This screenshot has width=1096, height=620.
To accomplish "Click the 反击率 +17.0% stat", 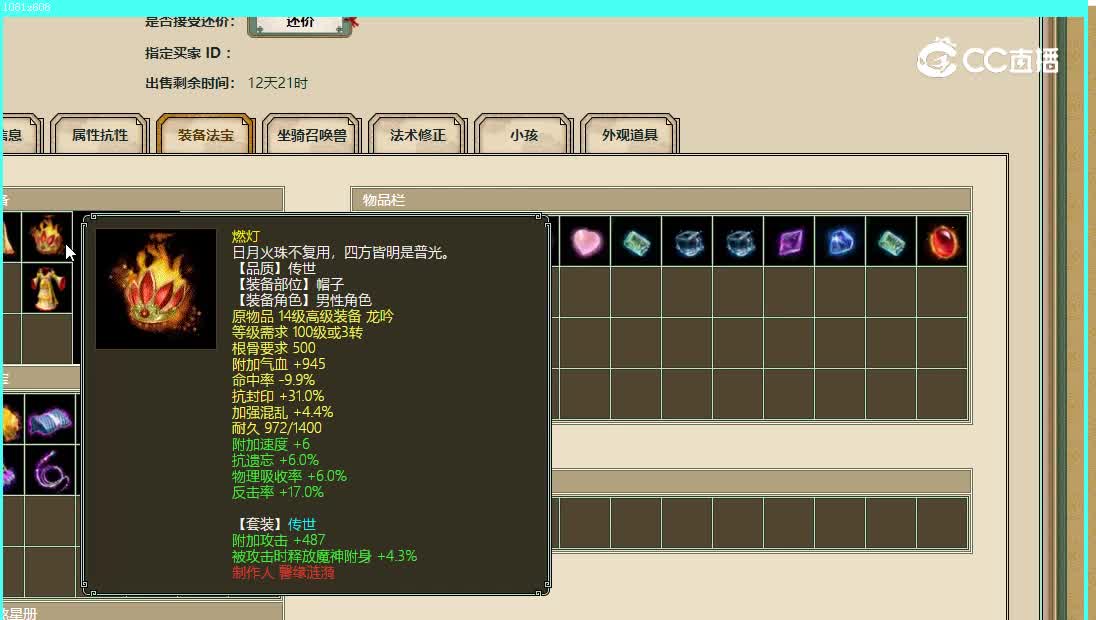I will (278, 492).
